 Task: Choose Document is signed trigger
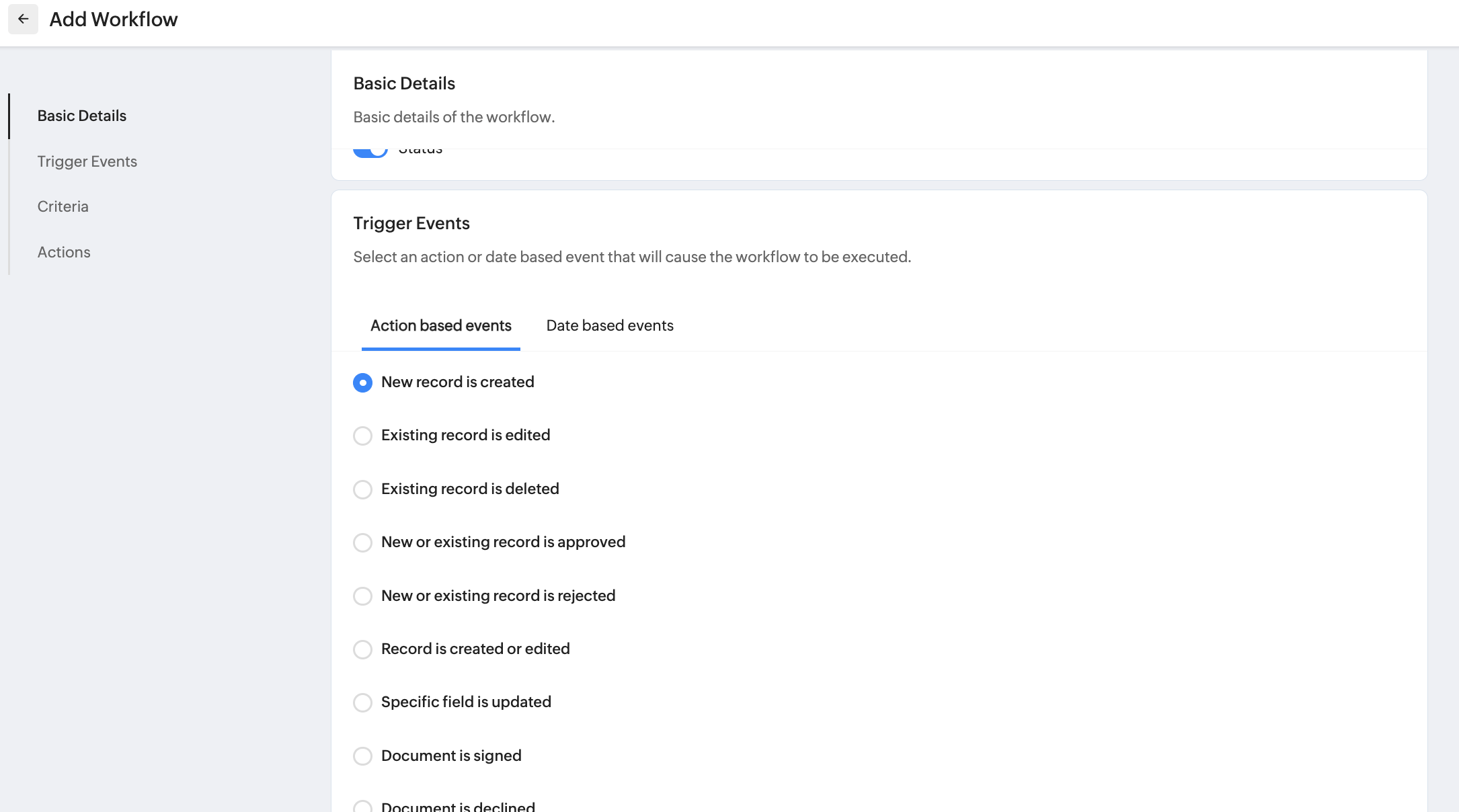(362, 756)
